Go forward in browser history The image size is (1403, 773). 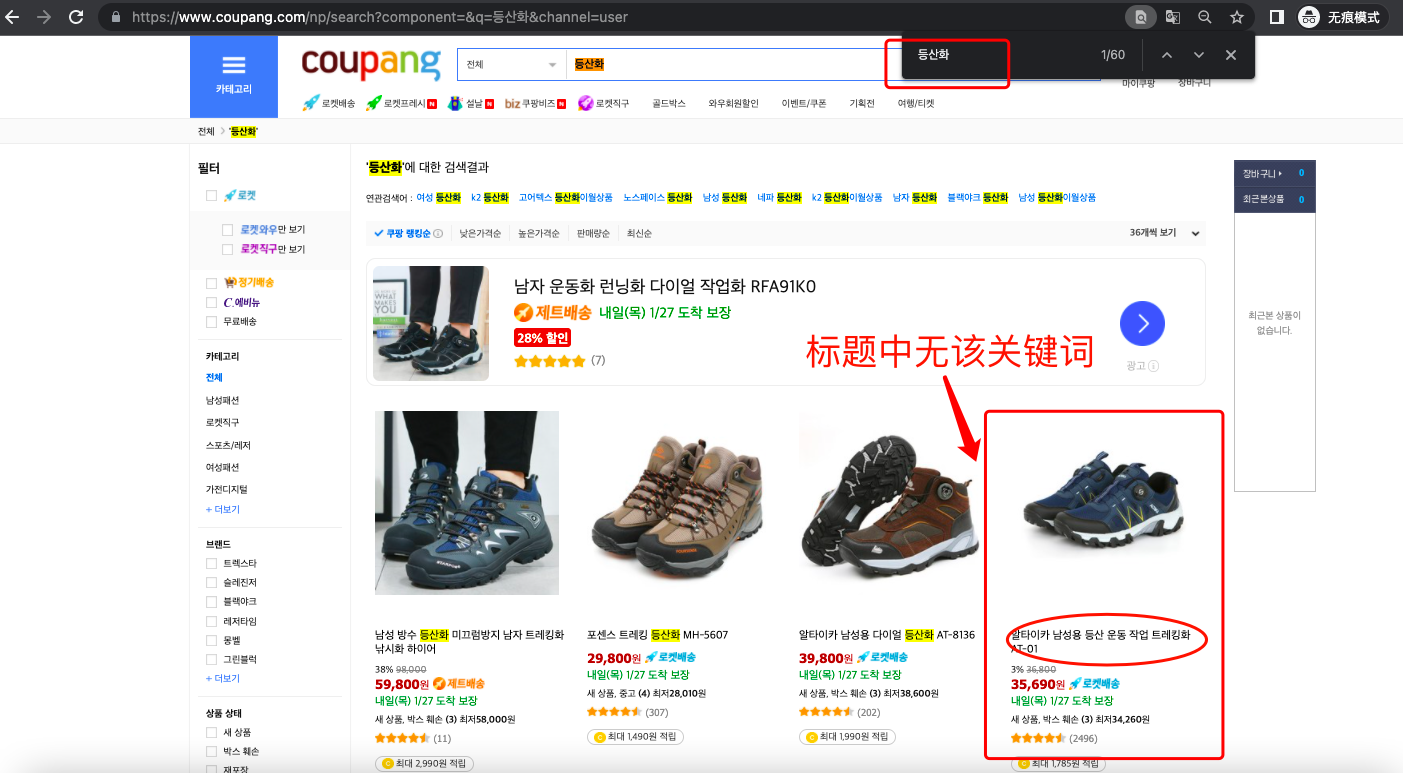click(43, 17)
